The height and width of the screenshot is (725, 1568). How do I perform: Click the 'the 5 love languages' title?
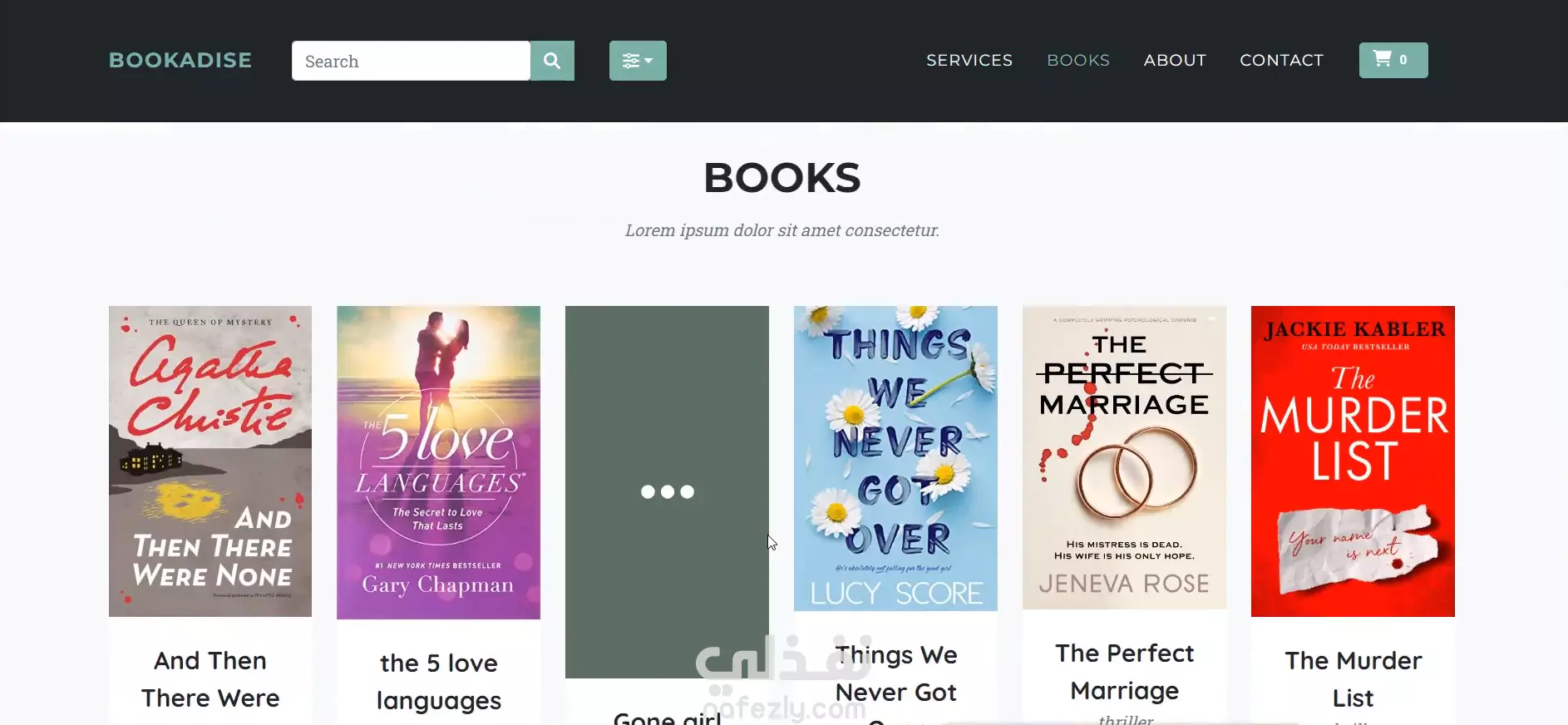(438, 682)
